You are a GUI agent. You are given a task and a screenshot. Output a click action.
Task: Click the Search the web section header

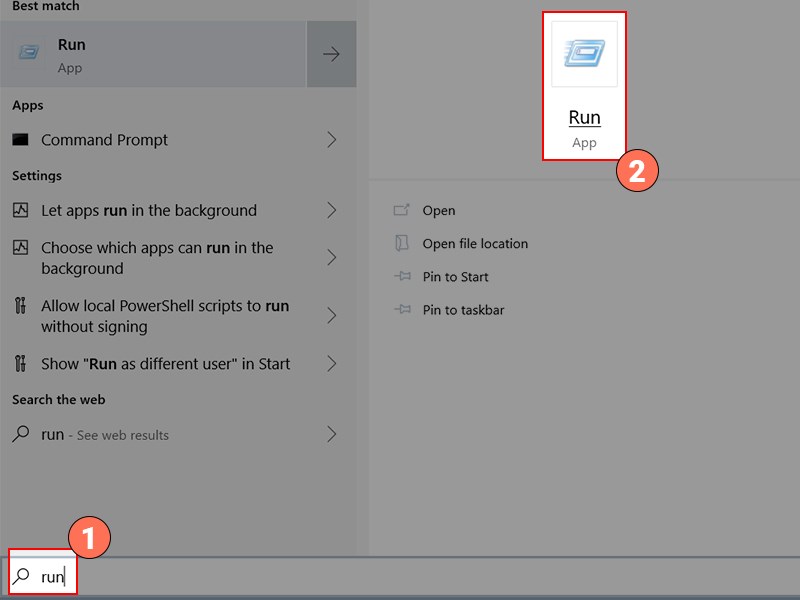pos(59,399)
